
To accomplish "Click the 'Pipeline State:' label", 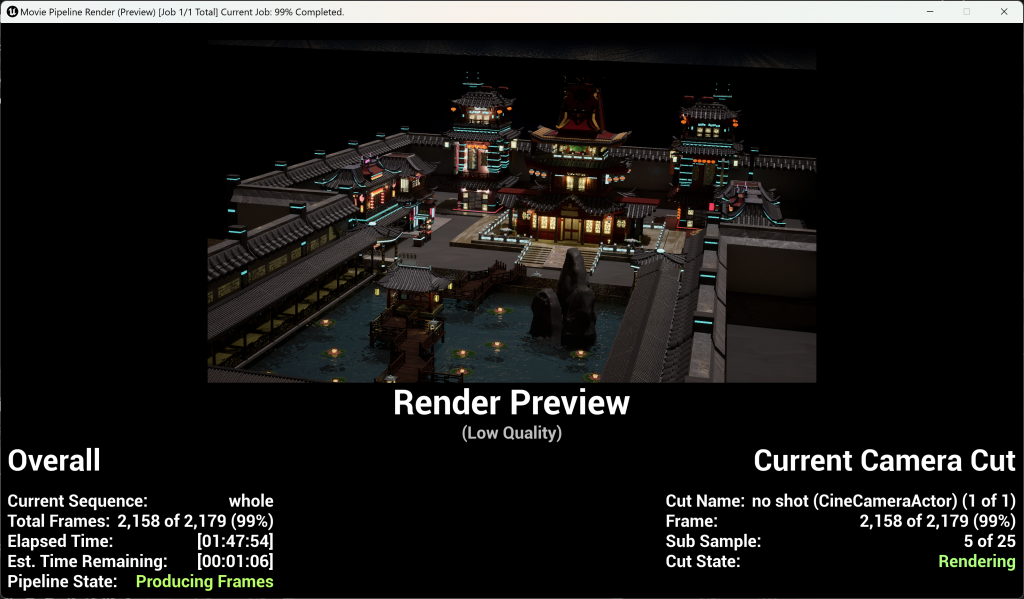I will [x=62, y=582].
